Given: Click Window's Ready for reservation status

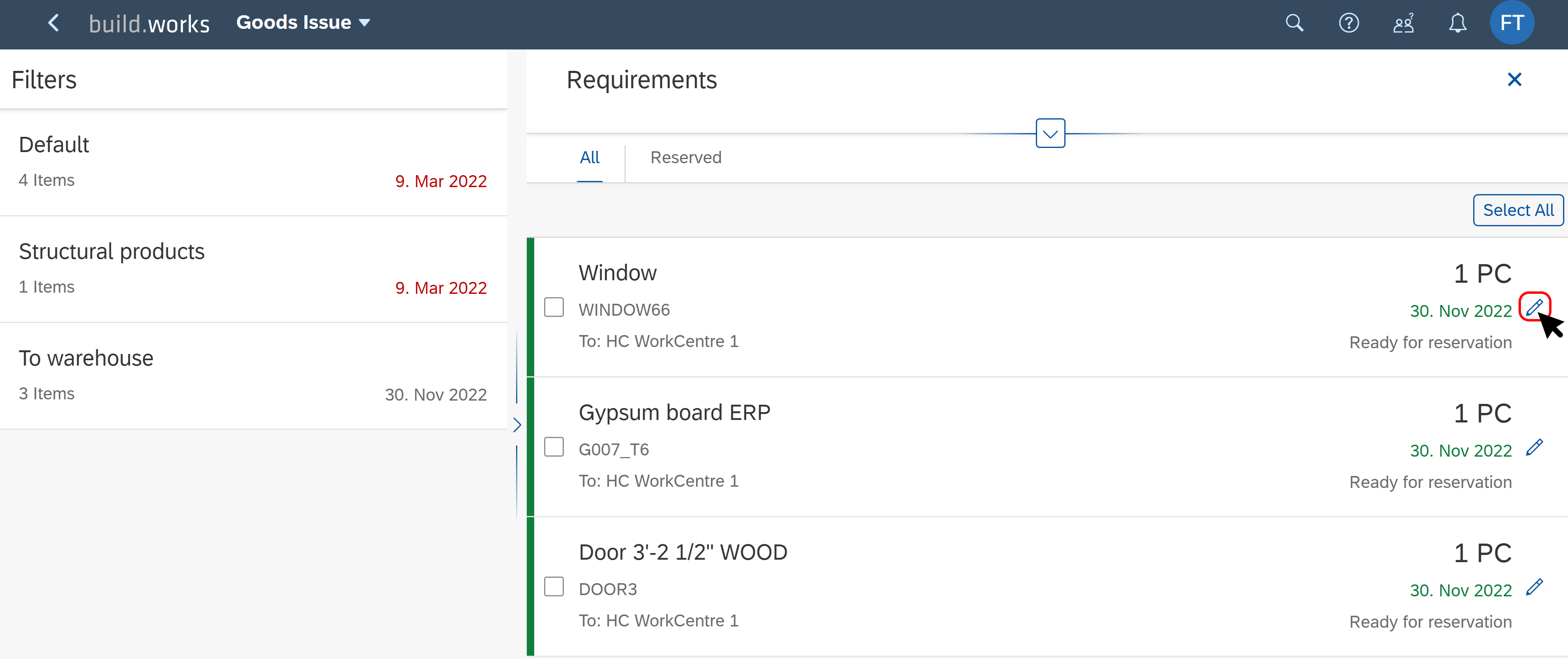Looking at the screenshot, I should 1430,343.
